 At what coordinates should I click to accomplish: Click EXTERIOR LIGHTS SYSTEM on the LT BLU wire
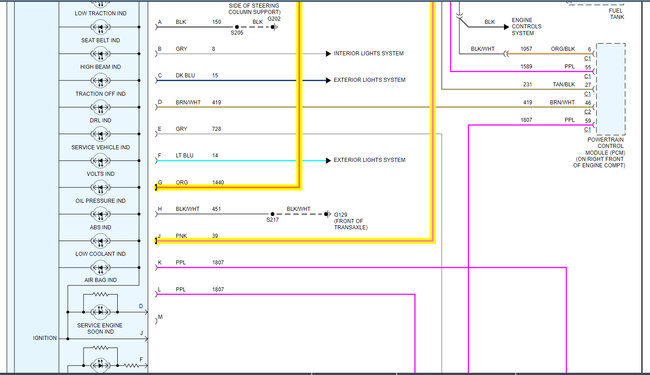(x=369, y=160)
